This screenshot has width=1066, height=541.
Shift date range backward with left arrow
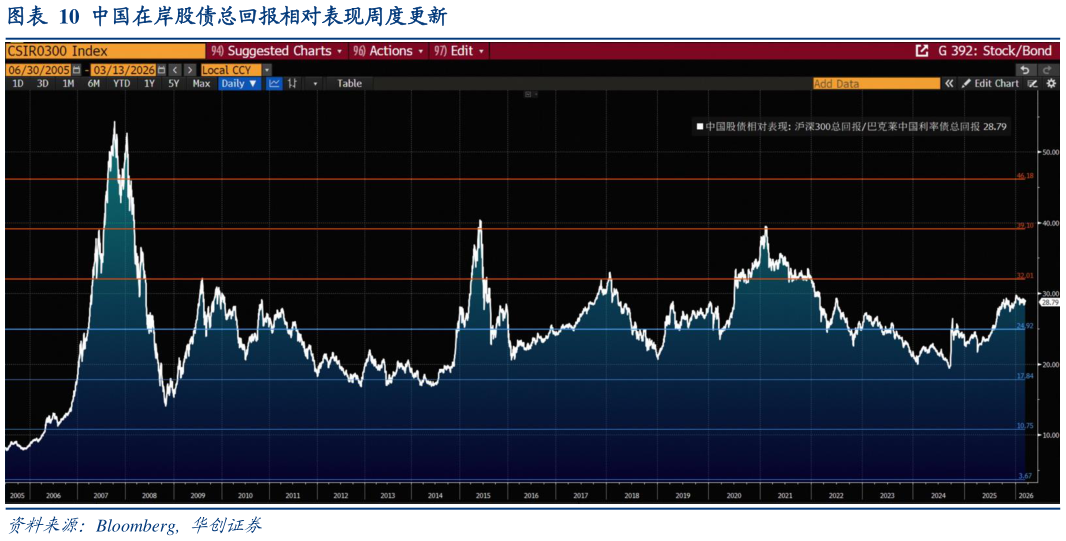(x=174, y=70)
